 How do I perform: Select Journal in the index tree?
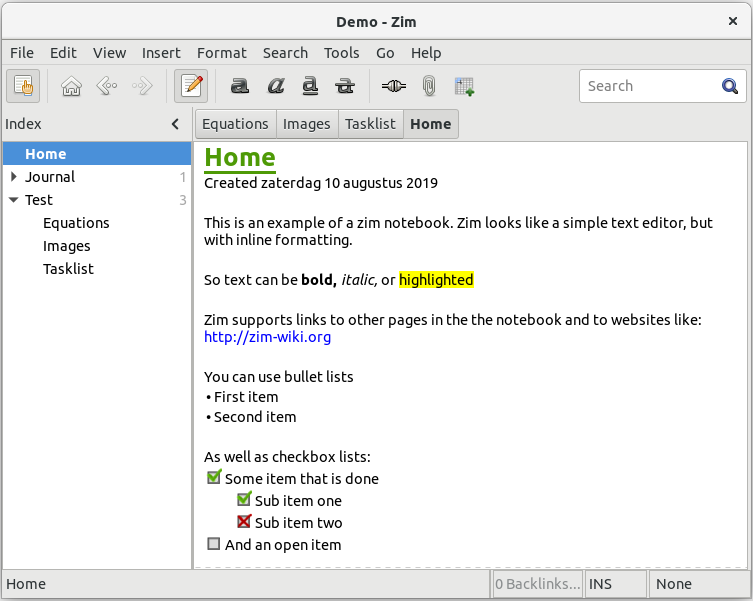tap(97, 177)
